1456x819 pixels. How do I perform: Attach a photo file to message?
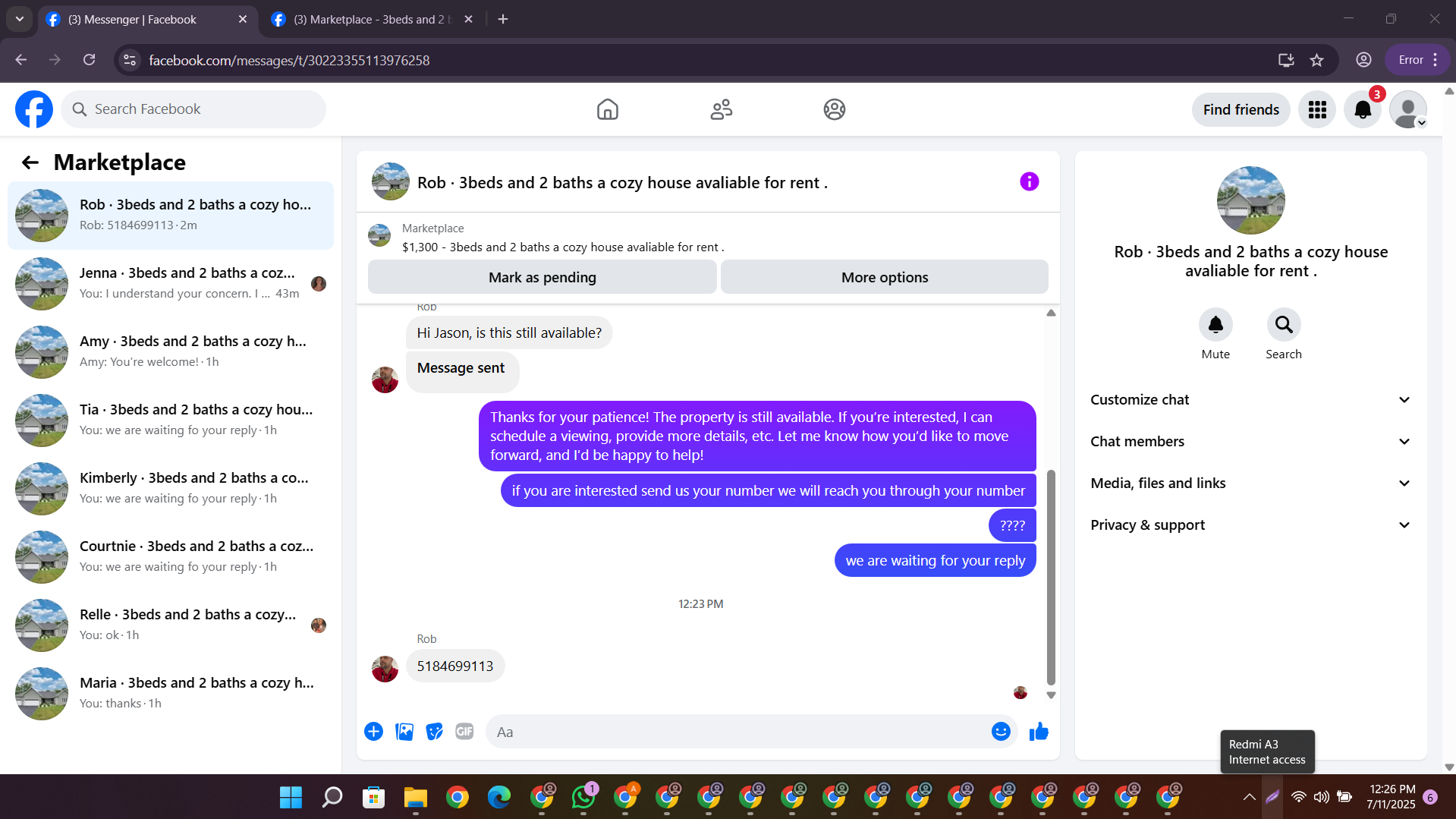point(404,731)
